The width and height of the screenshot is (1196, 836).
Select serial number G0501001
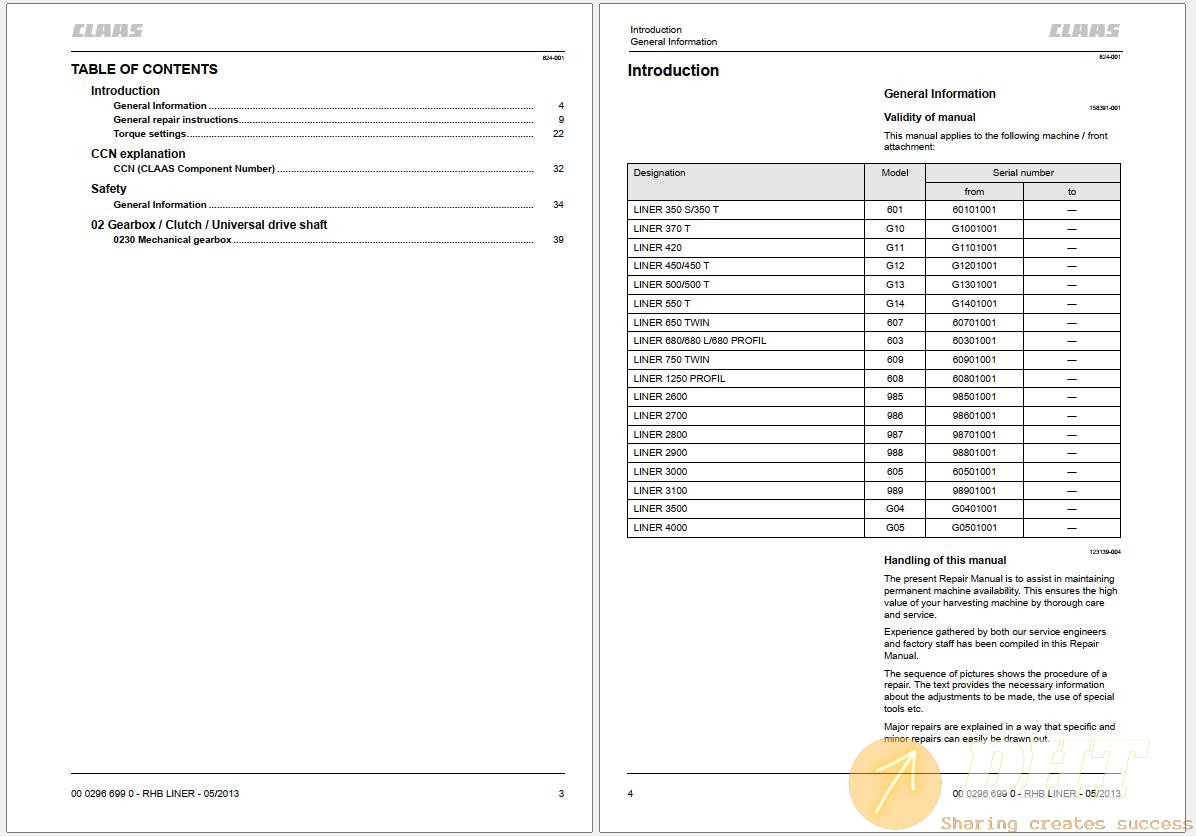click(x=974, y=528)
